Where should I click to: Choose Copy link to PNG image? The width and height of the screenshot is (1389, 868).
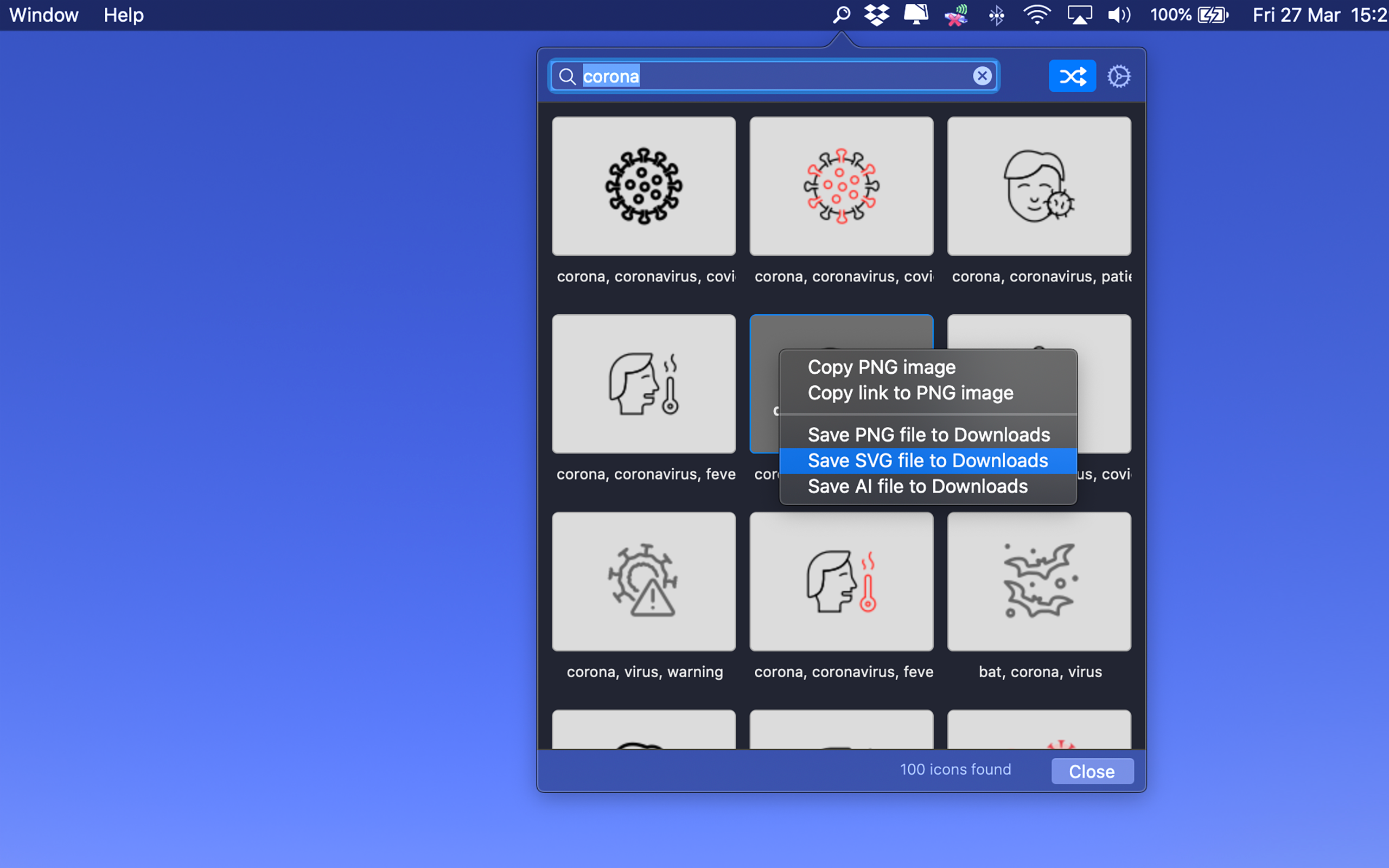coord(910,393)
